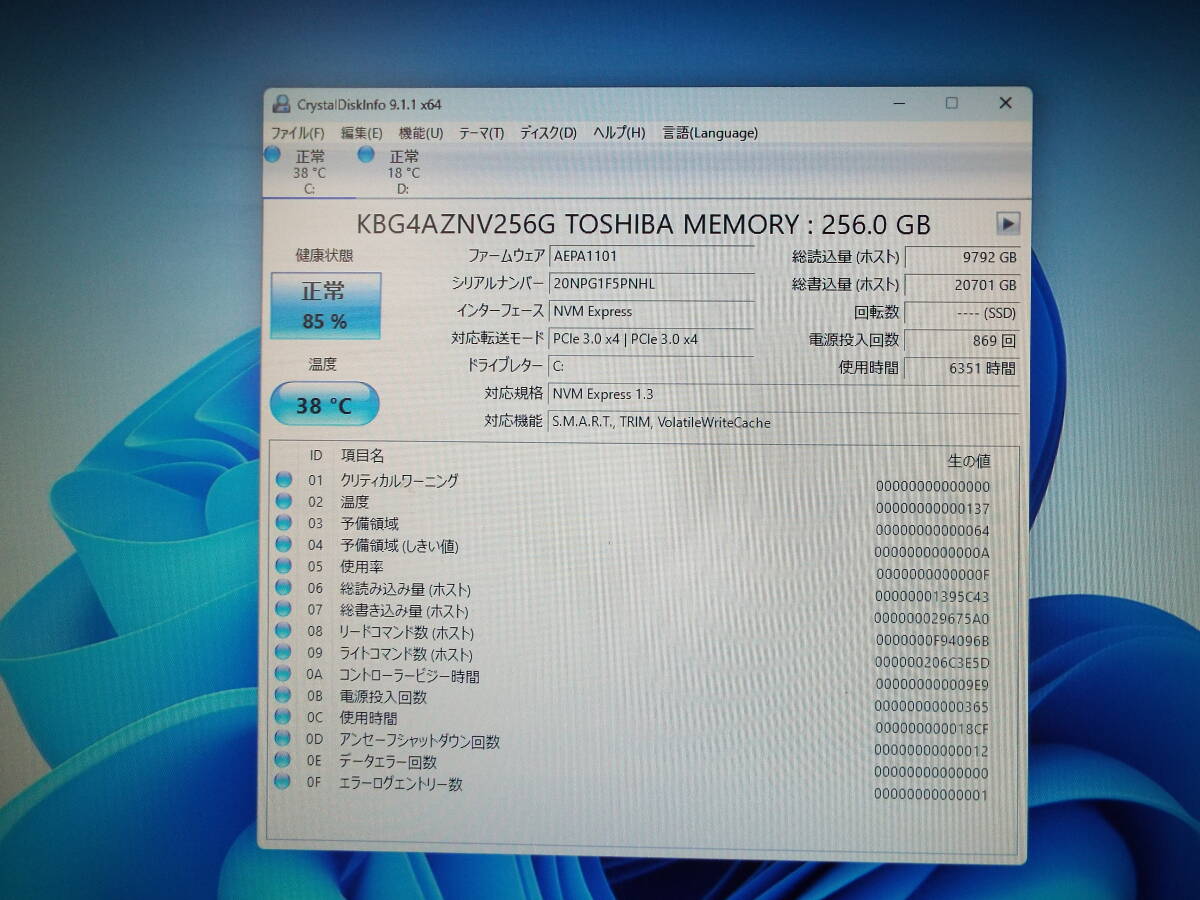Click the transfer mode field PCIe 3.0 x4
This screenshot has width=1200, height=900.
tap(652, 339)
